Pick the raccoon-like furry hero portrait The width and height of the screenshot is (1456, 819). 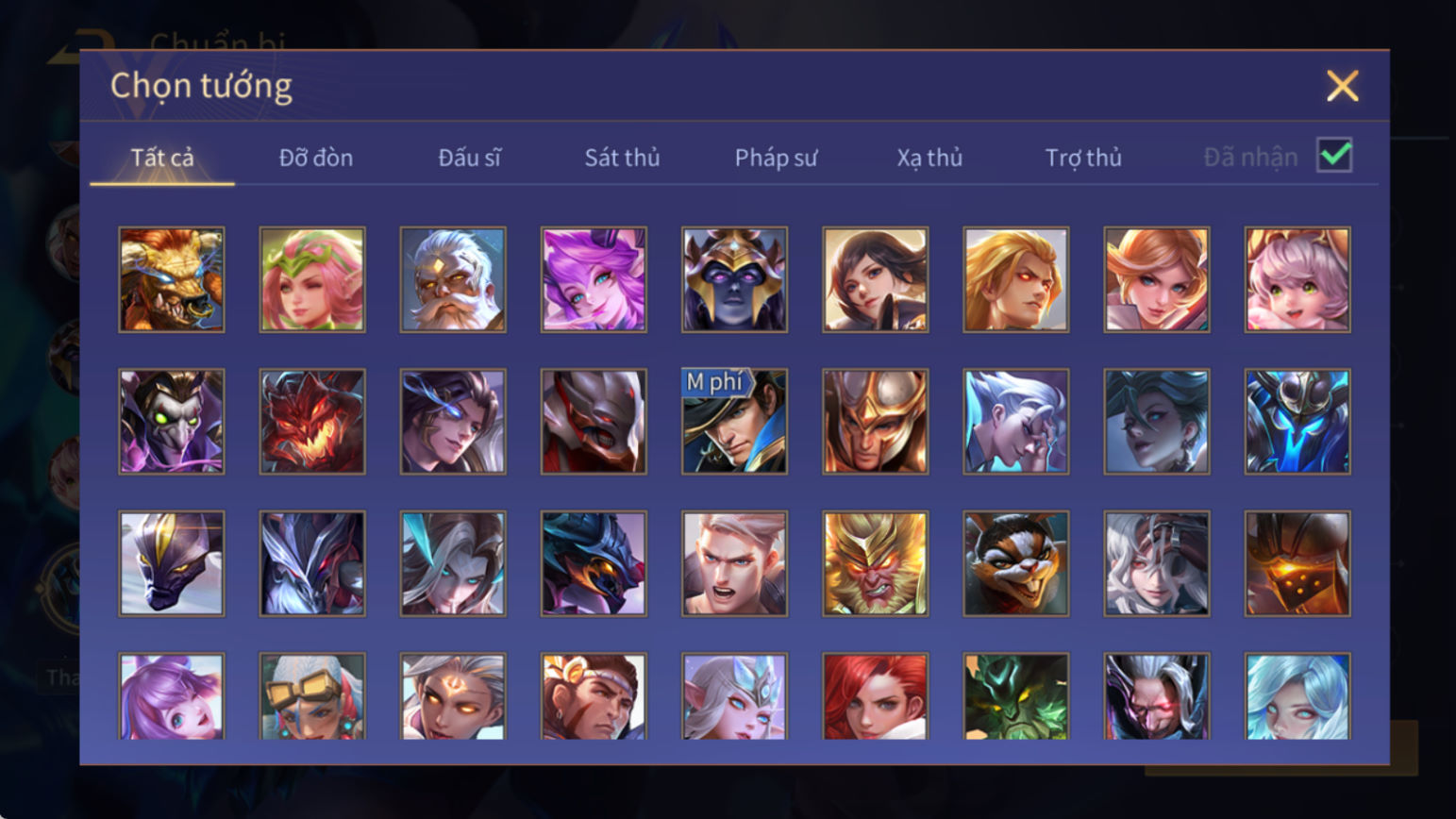[1015, 563]
